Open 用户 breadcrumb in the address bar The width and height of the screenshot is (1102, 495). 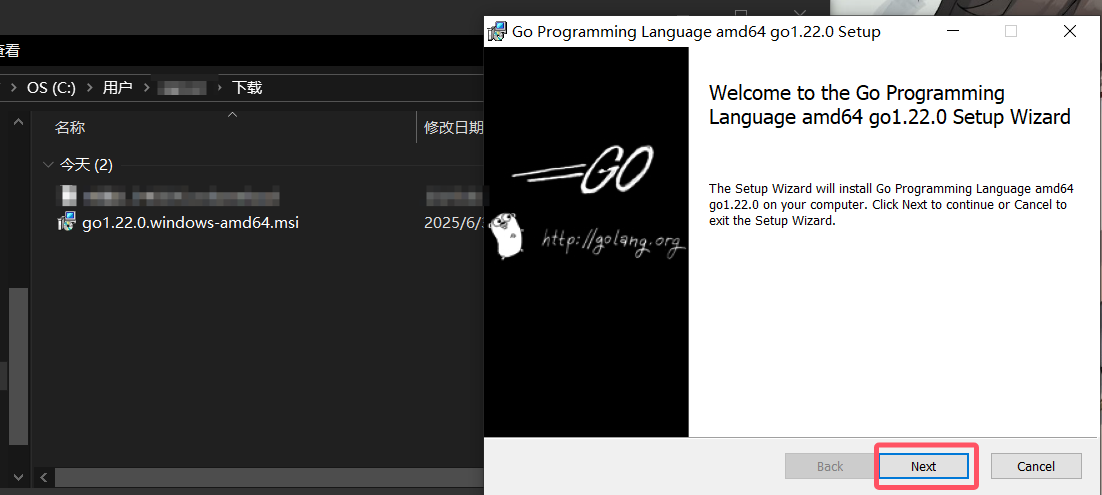pyautogui.click(x=117, y=88)
